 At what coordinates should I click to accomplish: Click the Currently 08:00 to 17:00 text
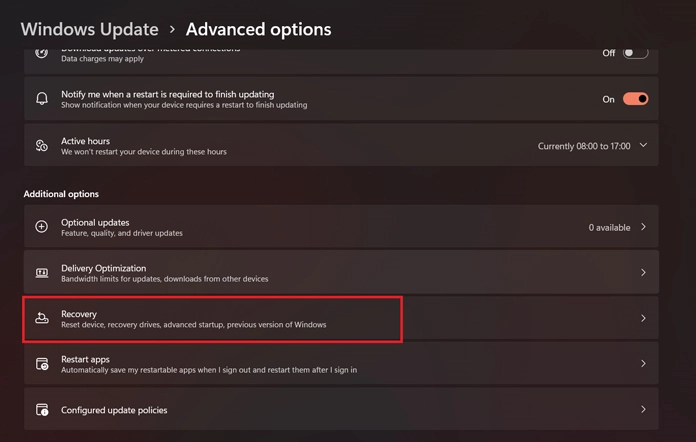(584, 146)
